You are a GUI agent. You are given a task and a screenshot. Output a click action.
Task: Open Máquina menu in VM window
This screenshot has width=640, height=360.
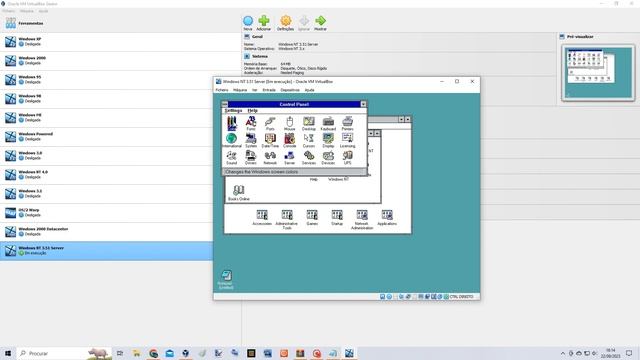click(240, 90)
